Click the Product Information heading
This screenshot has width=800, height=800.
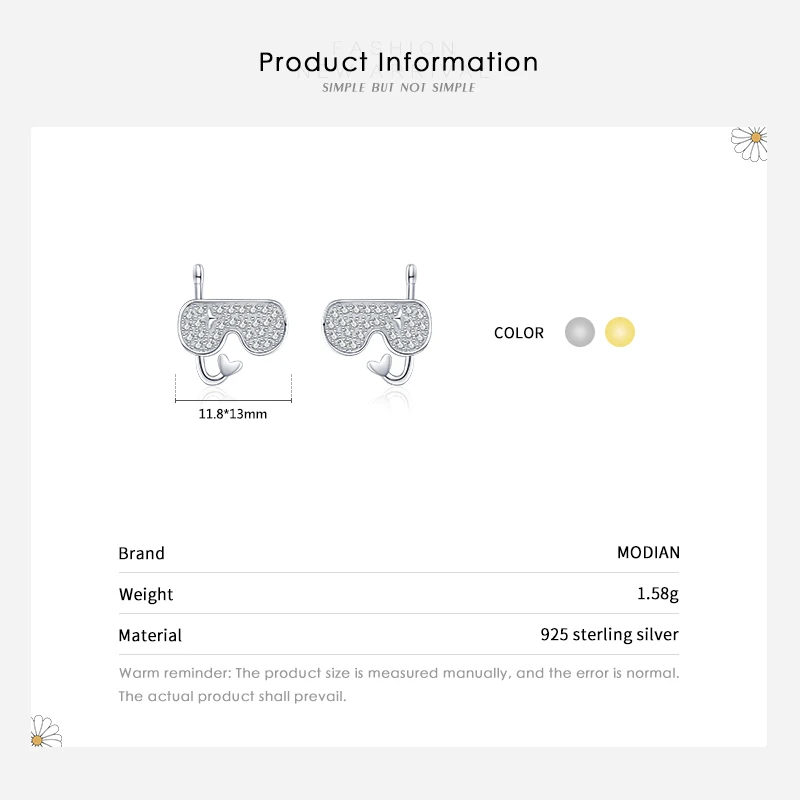click(399, 62)
